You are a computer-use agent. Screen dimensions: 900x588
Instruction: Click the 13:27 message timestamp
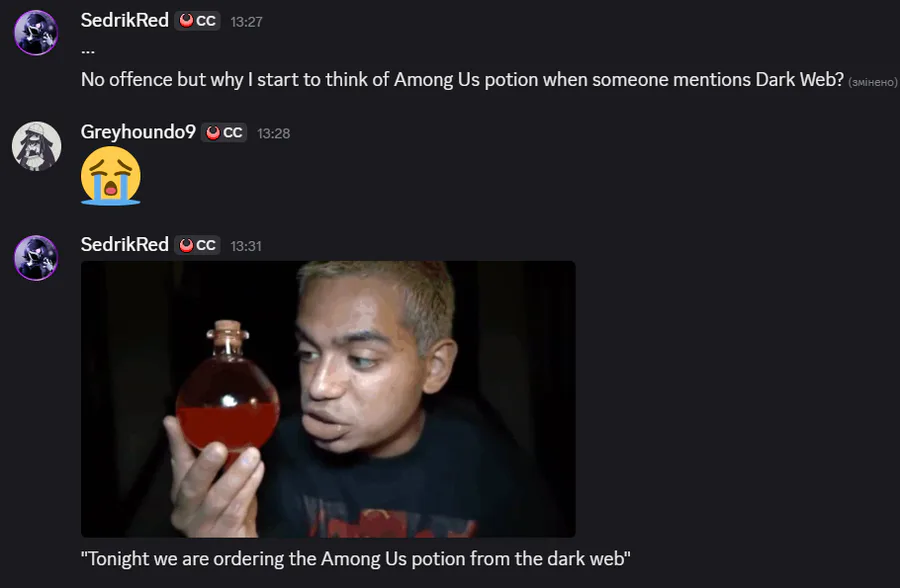pyautogui.click(x=246, y=22)
